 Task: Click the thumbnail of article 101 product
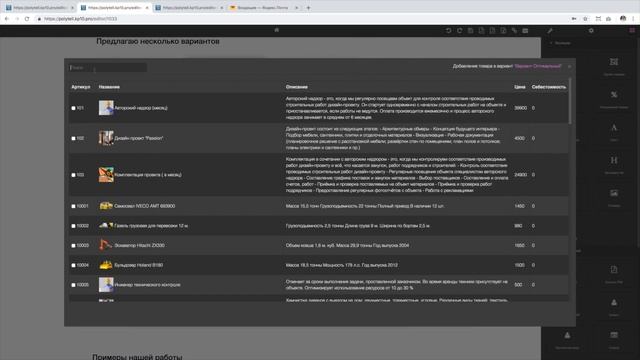pyautogui.click(x=106, y=108)
